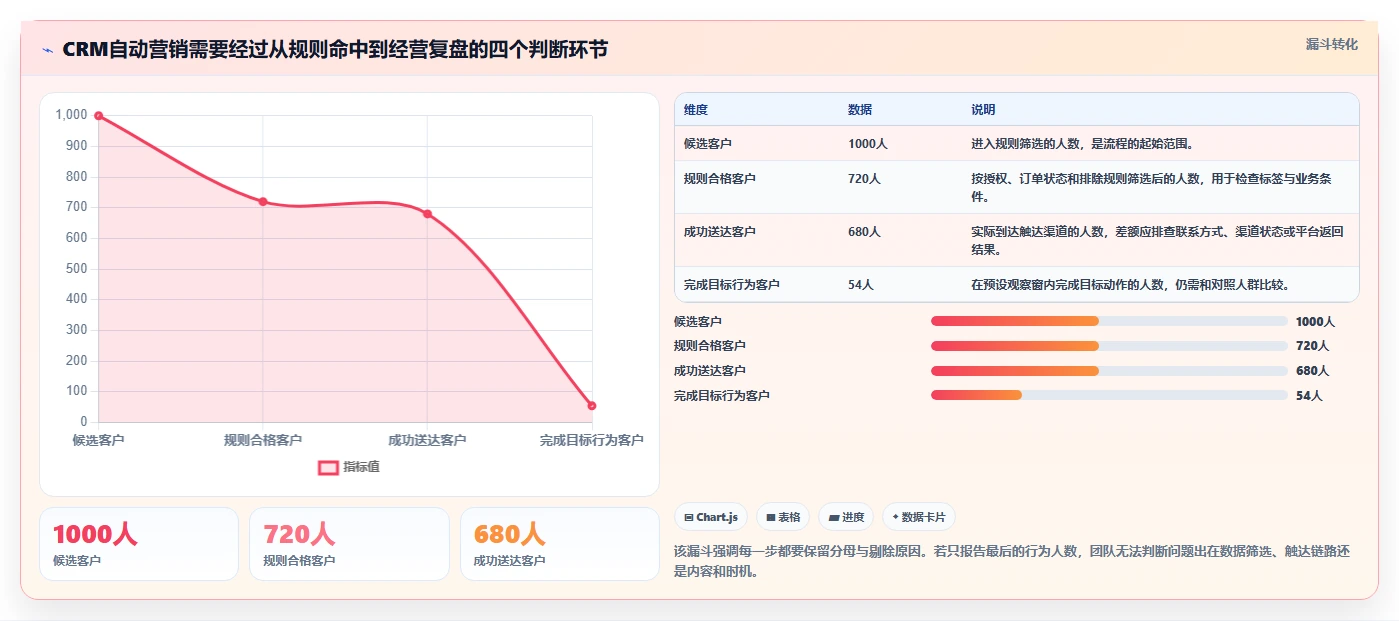Click the summary paragraph starting 该漏斗强调

(x=1012, y=561)
